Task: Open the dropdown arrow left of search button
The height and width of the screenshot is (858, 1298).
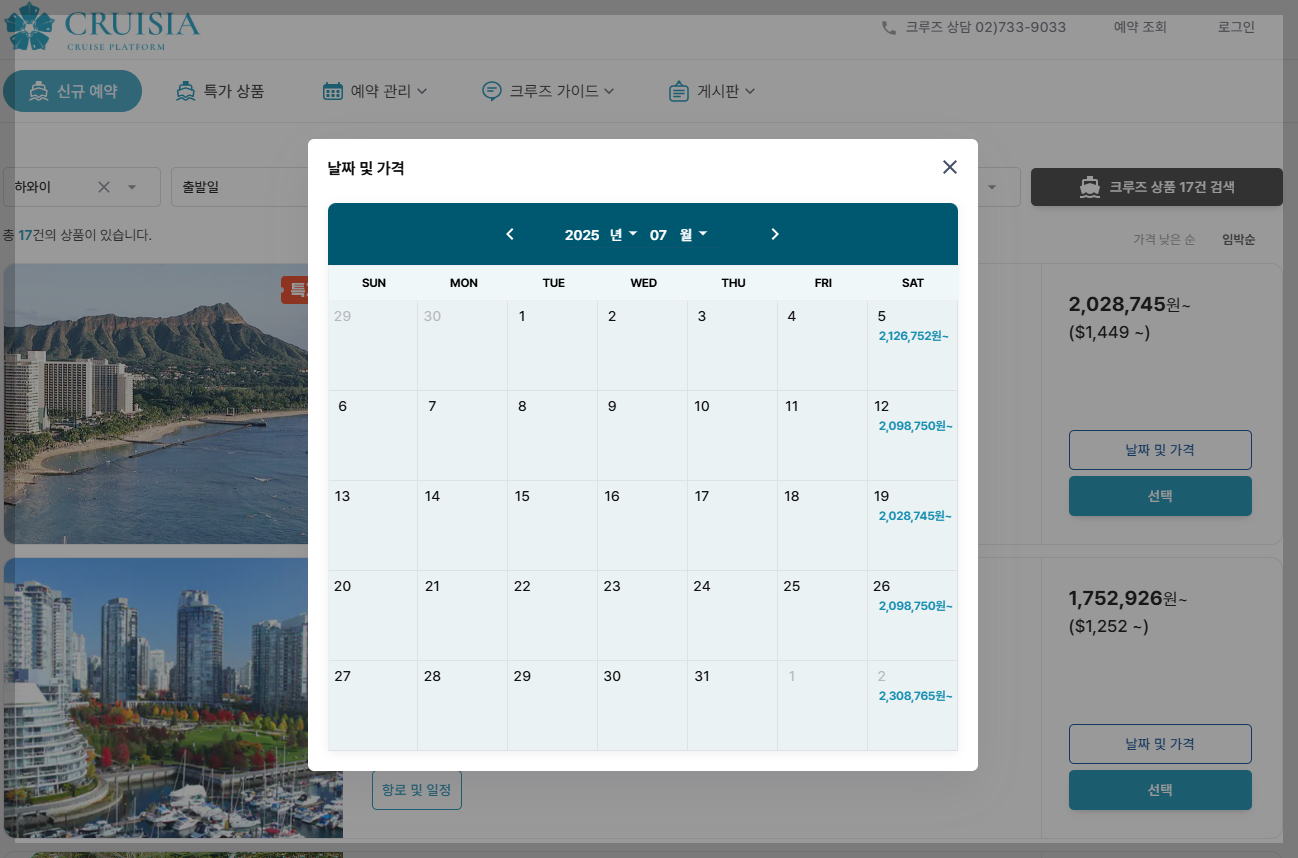Action: point(993,187)
